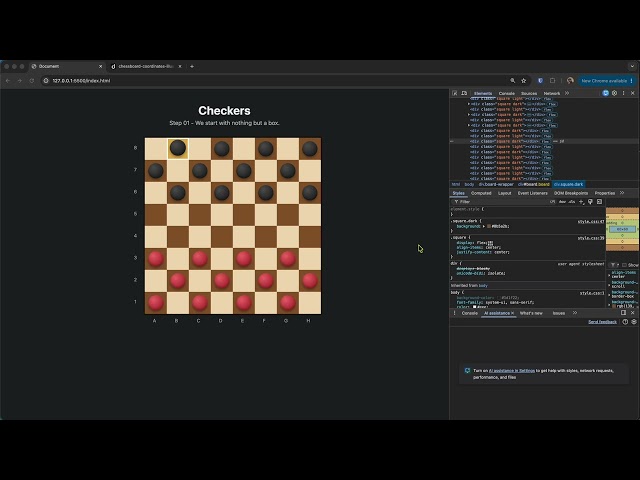Select the body breadcrumb
The width and height of the screenshot is (640, 480).
coord(469,184)
